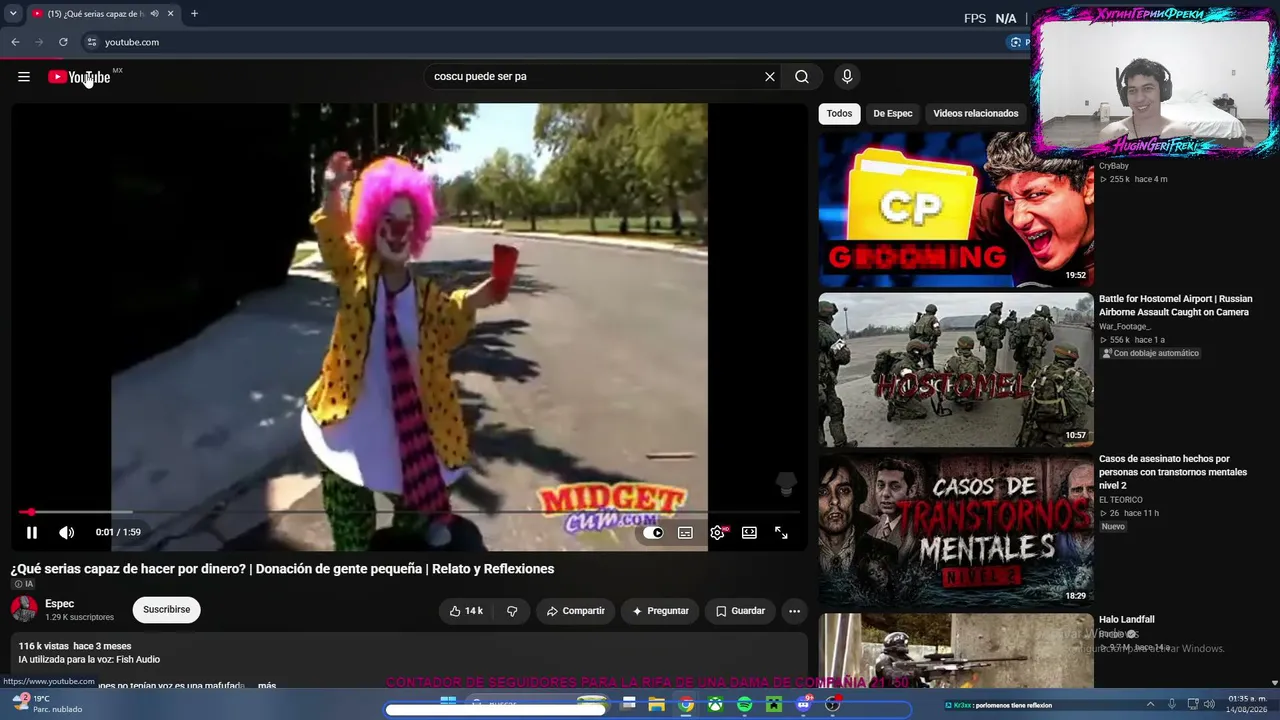Open the volume control in system tray
The width and height of the screenshot is (1280, 720).
point(1211,705)
